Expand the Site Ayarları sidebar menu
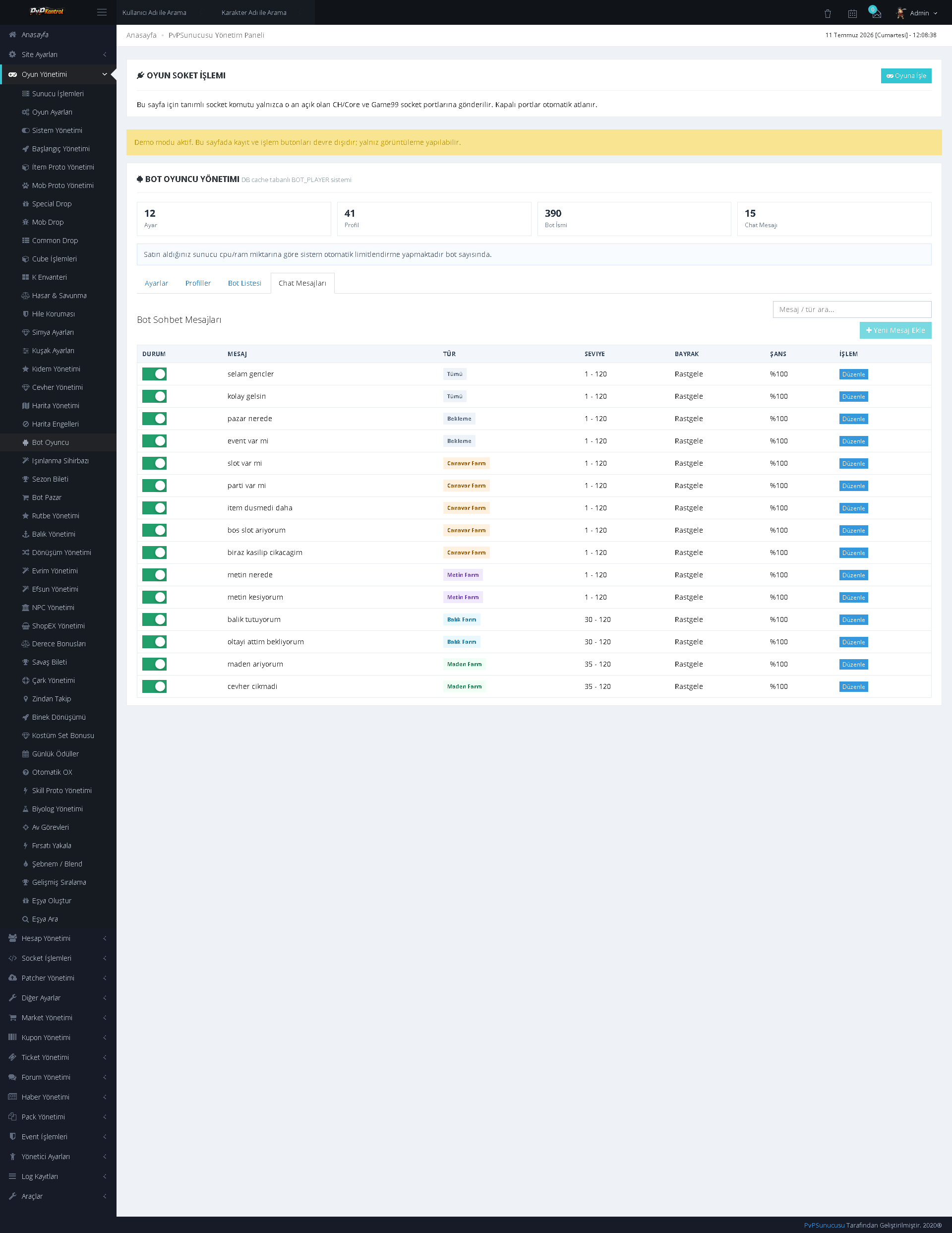 [58, 54]
